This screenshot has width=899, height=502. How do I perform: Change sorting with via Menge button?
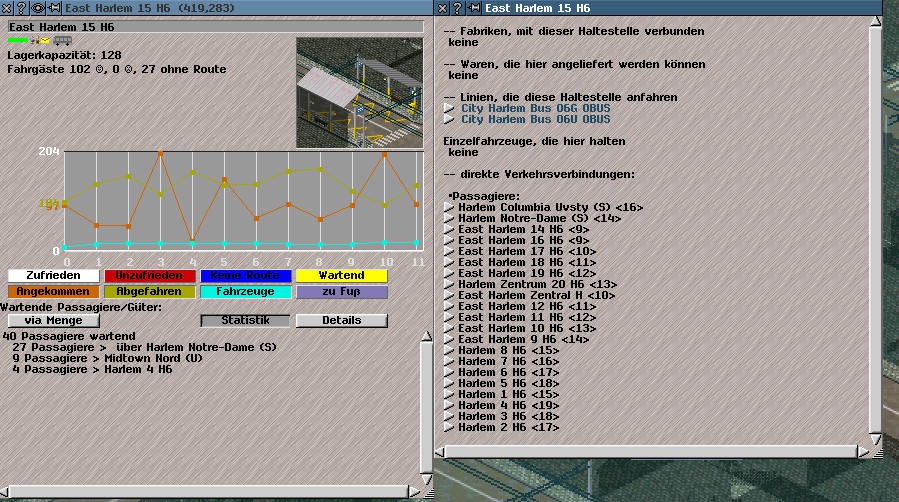[x=53, y=321]
